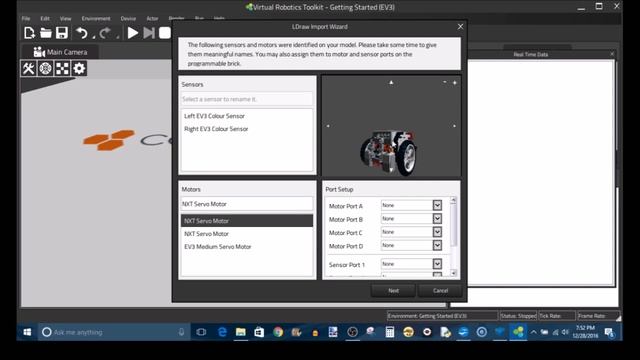Viewport: 640px width, 360px height.
Task: Click the sensor rename input field
Action: [247, 99]
